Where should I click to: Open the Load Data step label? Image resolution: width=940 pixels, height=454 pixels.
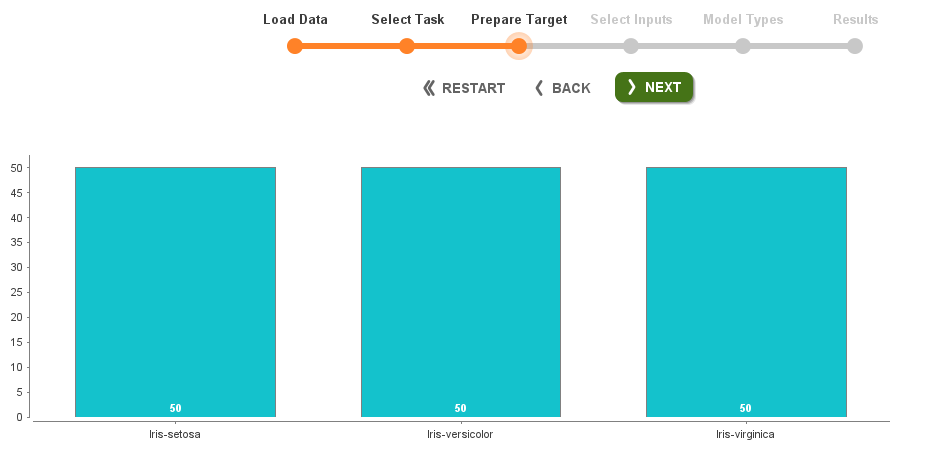[x=295, y=19]
